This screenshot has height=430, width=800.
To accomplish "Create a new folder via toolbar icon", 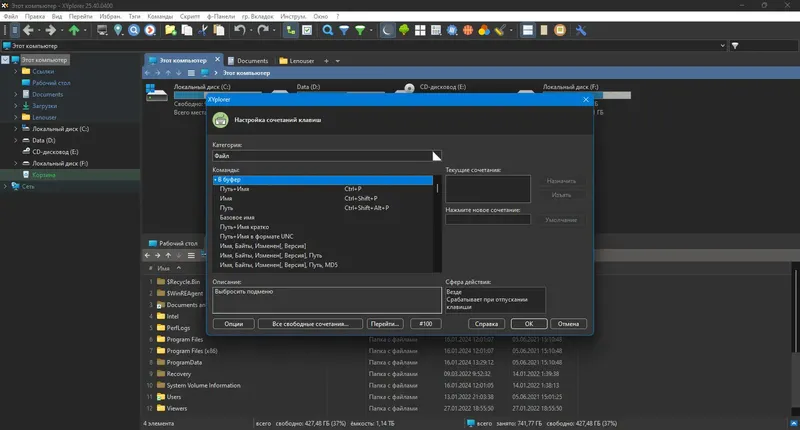I will tap(170, 31).
